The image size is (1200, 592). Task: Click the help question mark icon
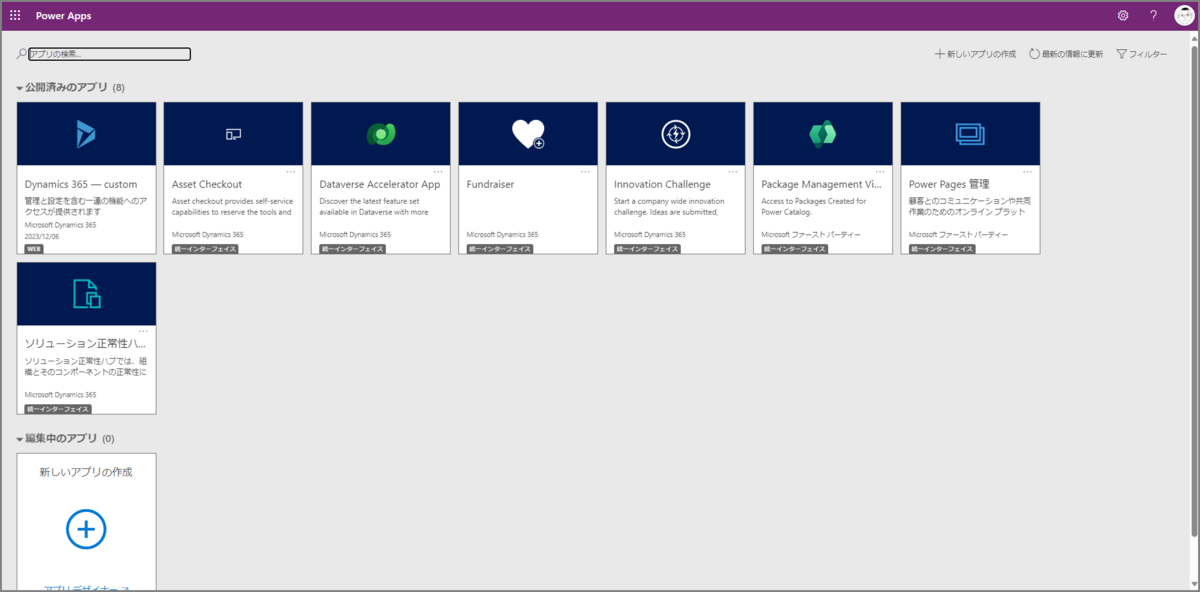pyautogui.click(x=1153, y=15)
